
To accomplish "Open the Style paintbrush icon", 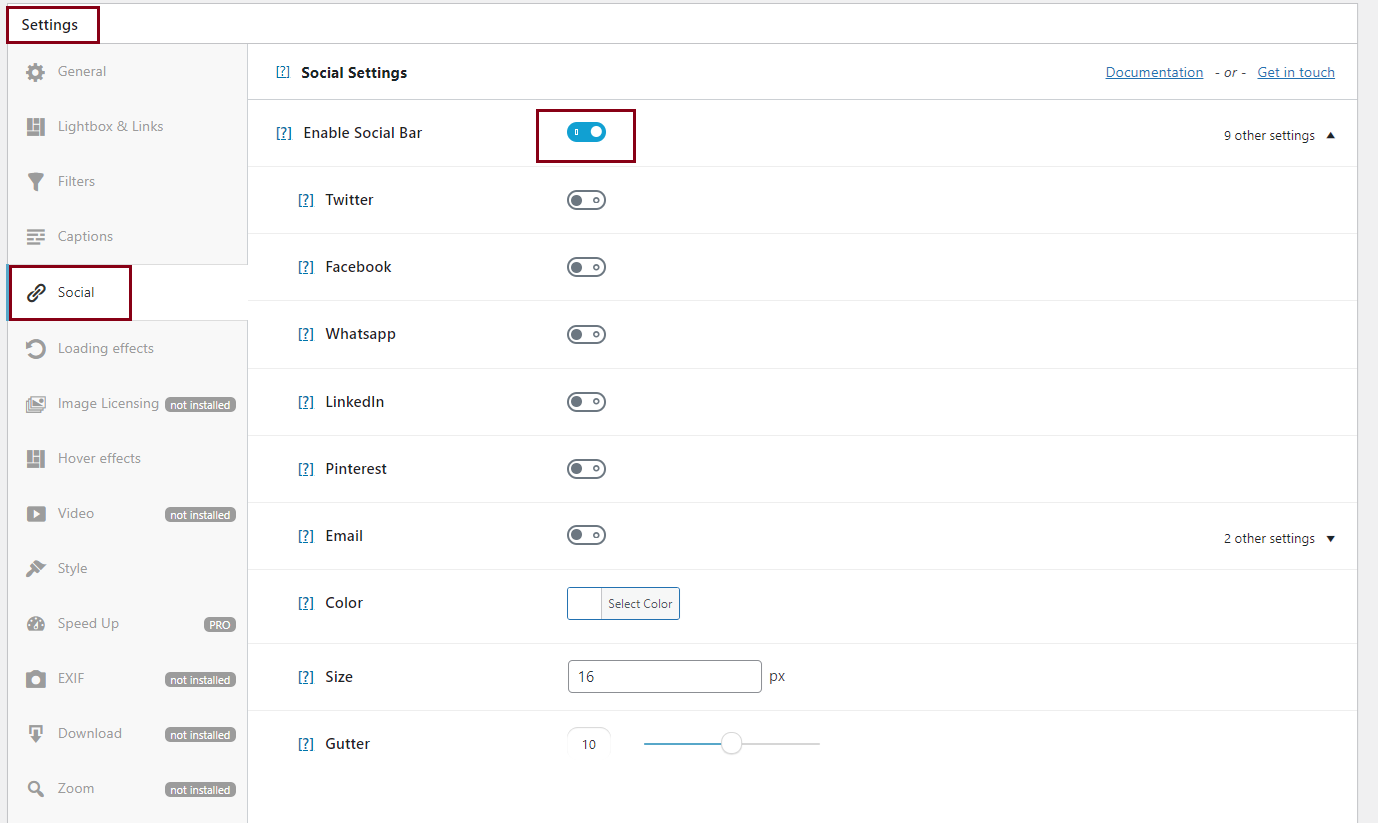I will (36, 569).
